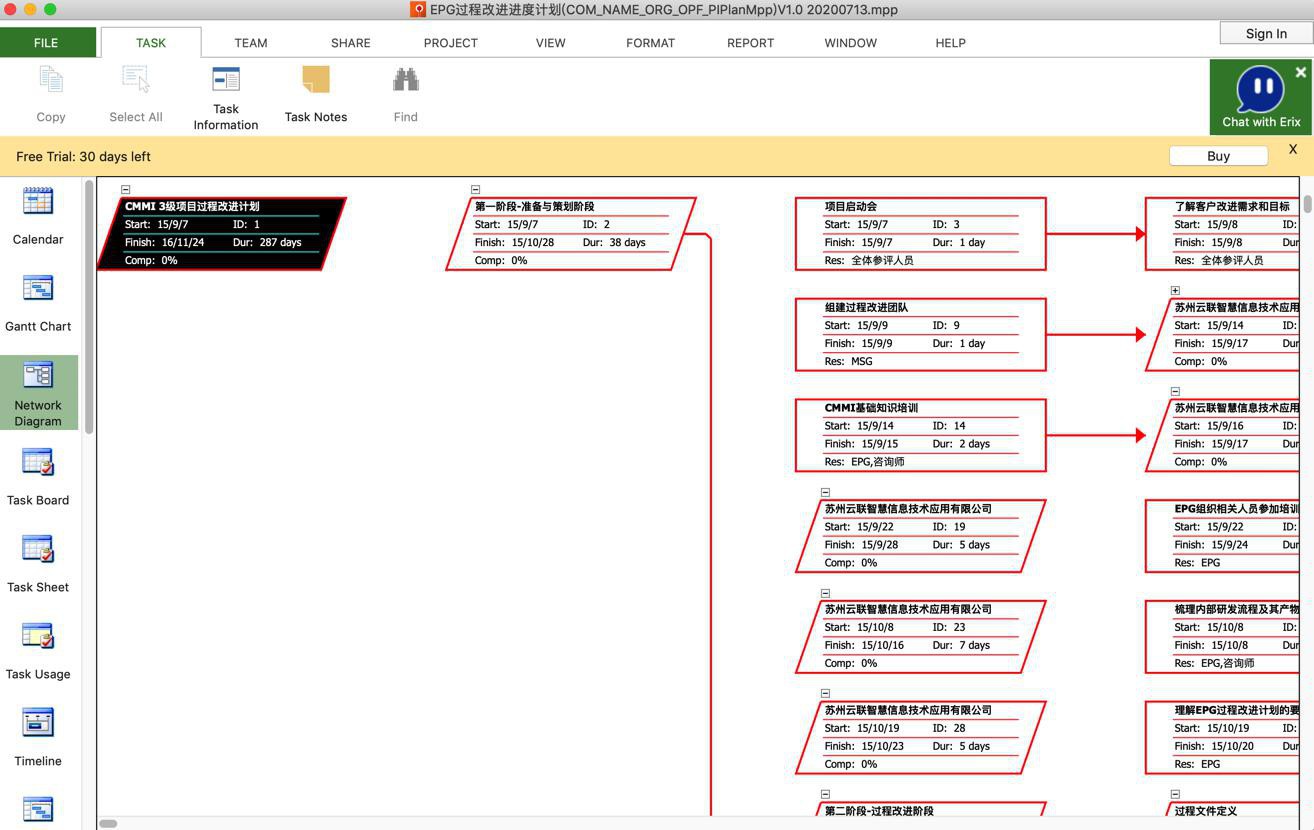Viewport: 1314px width, 830px height.
Task: Collapse the right-column node starting 15/9/16
Action: [x=1176, y=391]
